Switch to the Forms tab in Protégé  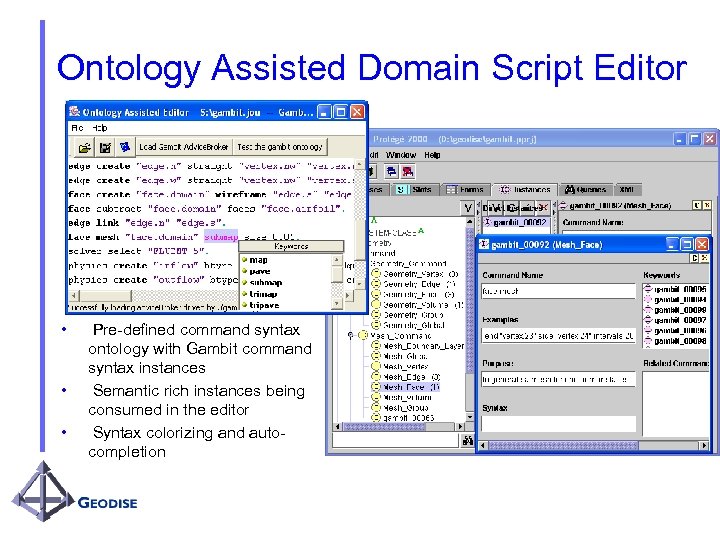point(465,189)
